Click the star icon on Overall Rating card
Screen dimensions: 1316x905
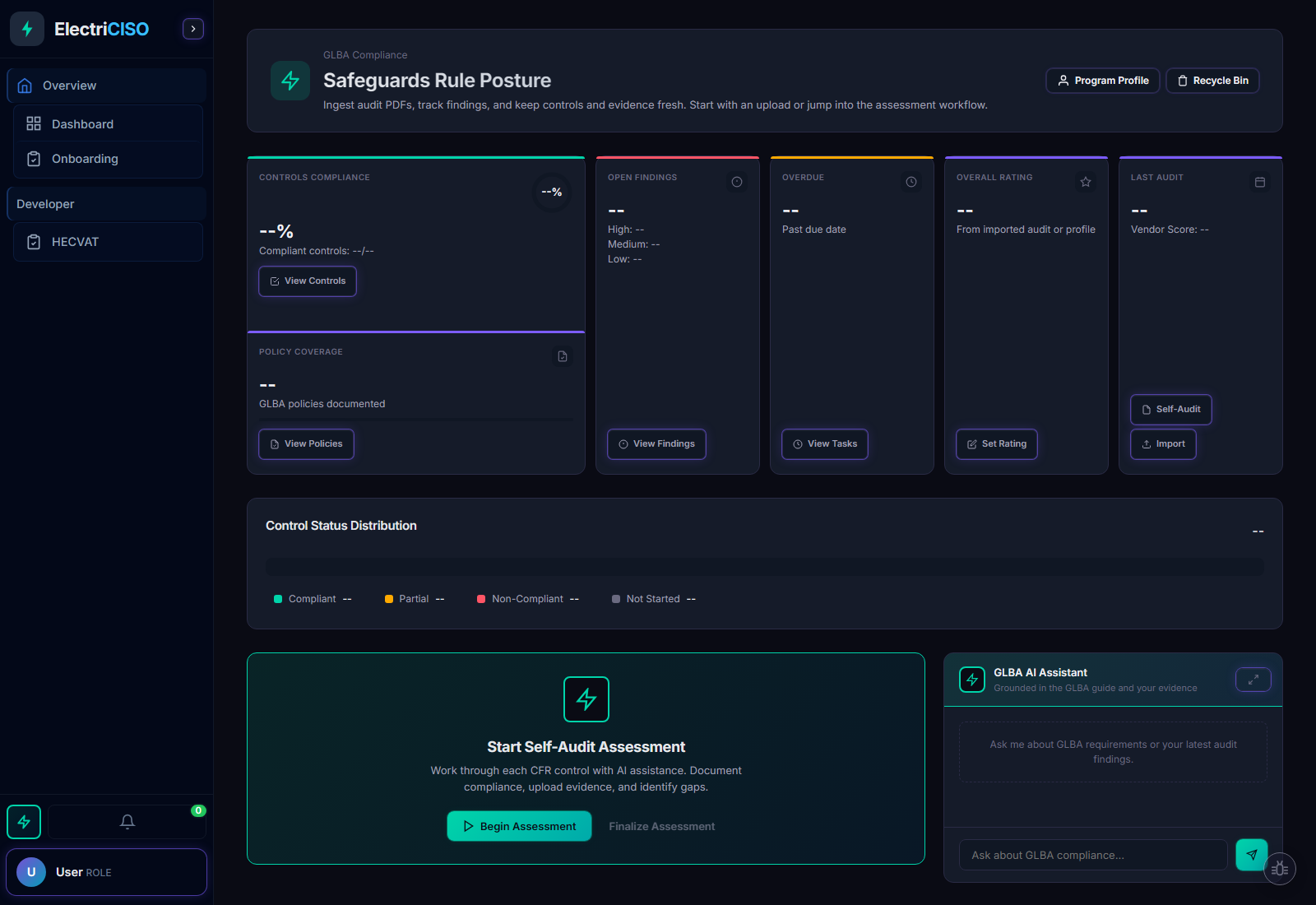1086,182
